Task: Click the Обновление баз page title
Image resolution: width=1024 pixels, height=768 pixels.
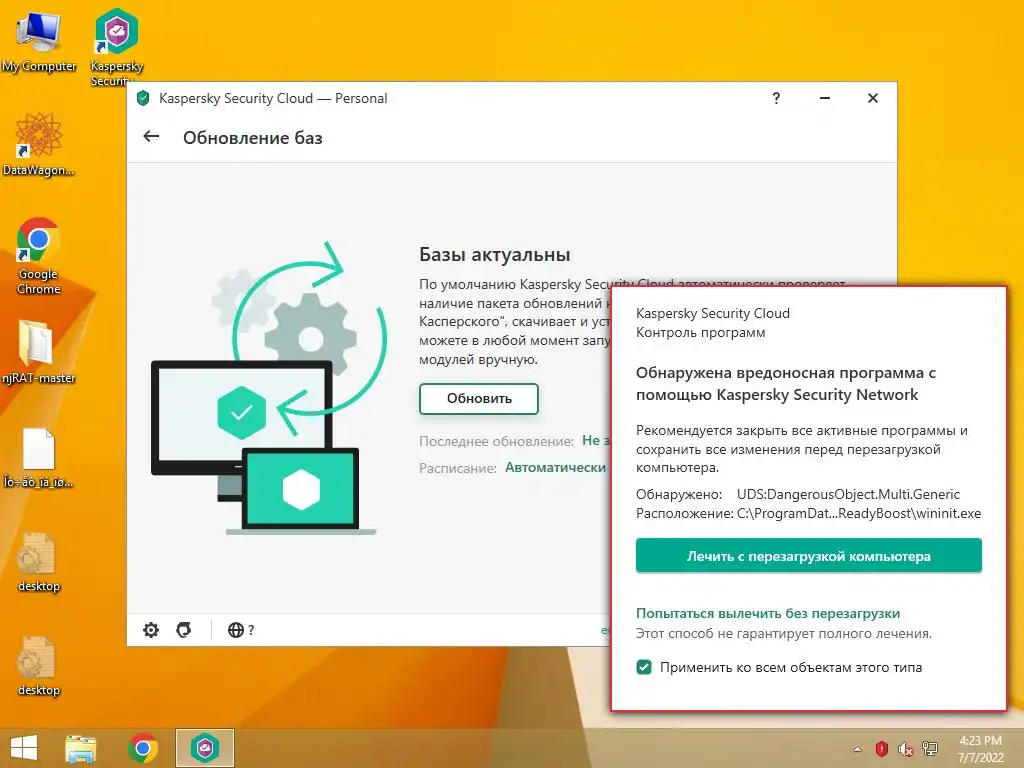Action: point(253,138)
